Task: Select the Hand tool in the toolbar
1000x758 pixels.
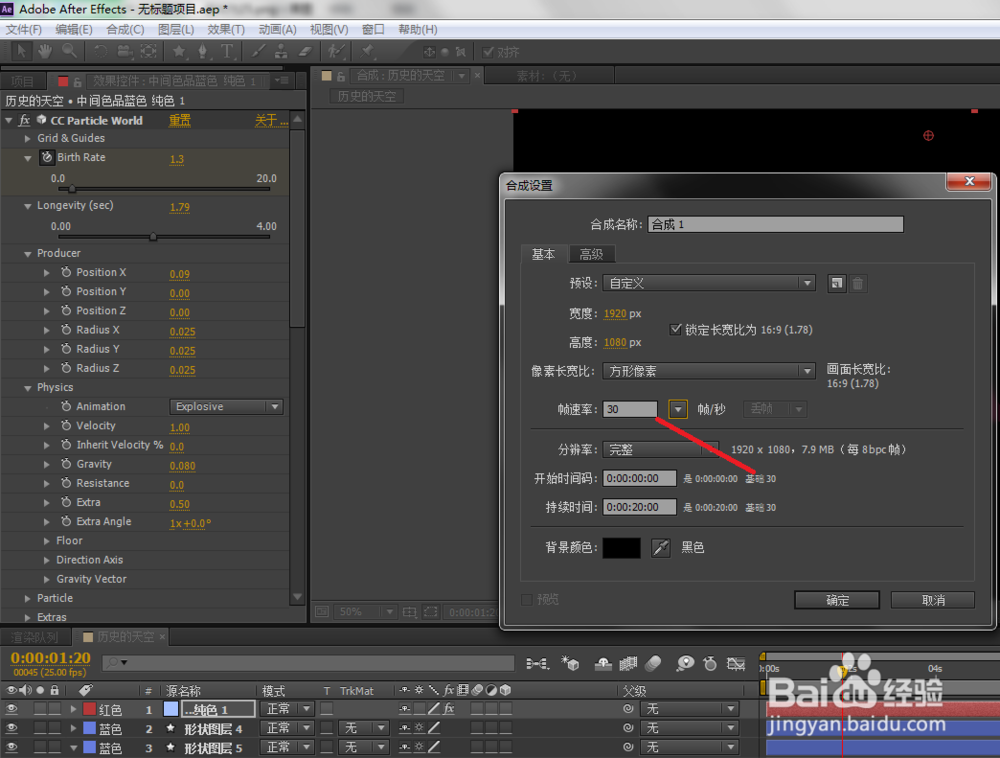Action: pos(45,51)
